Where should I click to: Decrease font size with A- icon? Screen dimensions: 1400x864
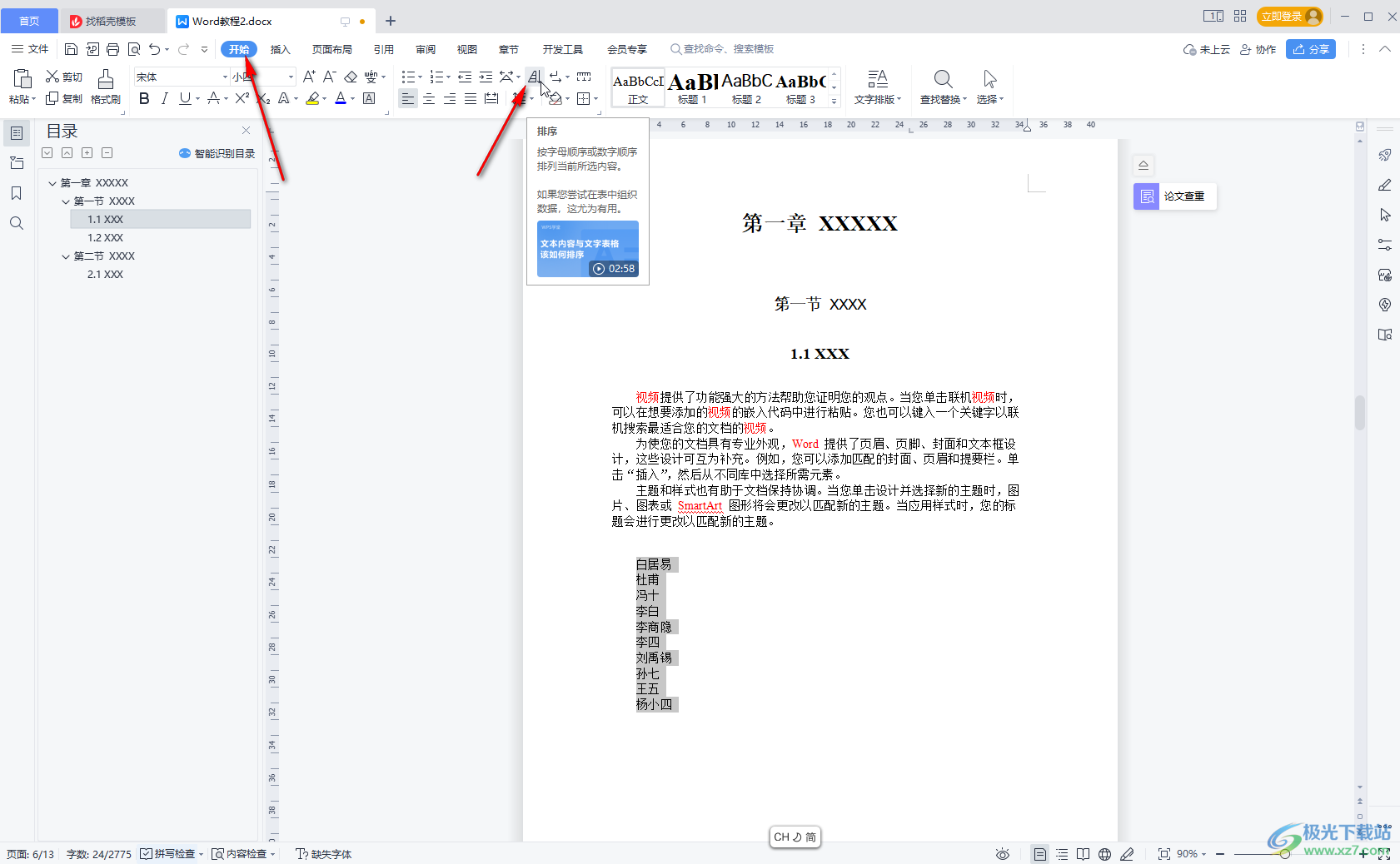[x=329, y=77]
